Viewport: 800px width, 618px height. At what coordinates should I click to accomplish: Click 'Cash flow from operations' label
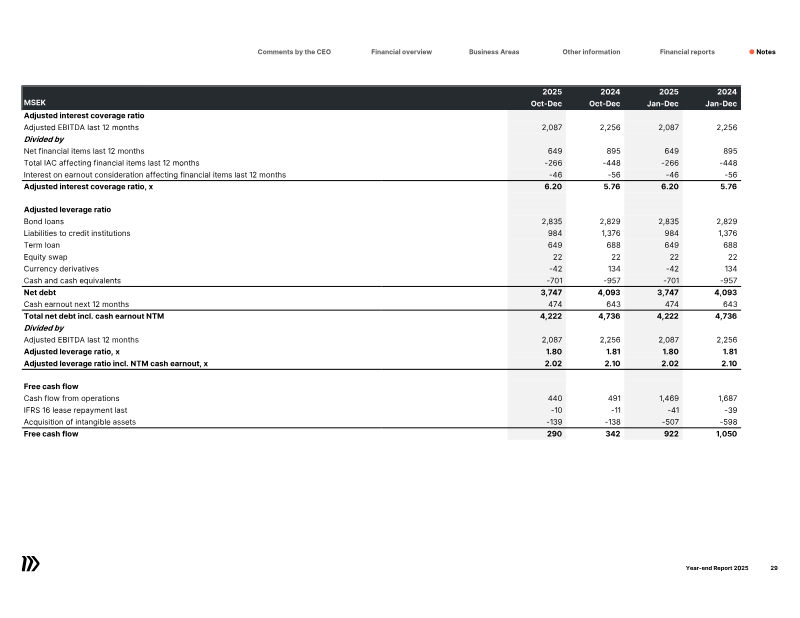coord(71,398)
